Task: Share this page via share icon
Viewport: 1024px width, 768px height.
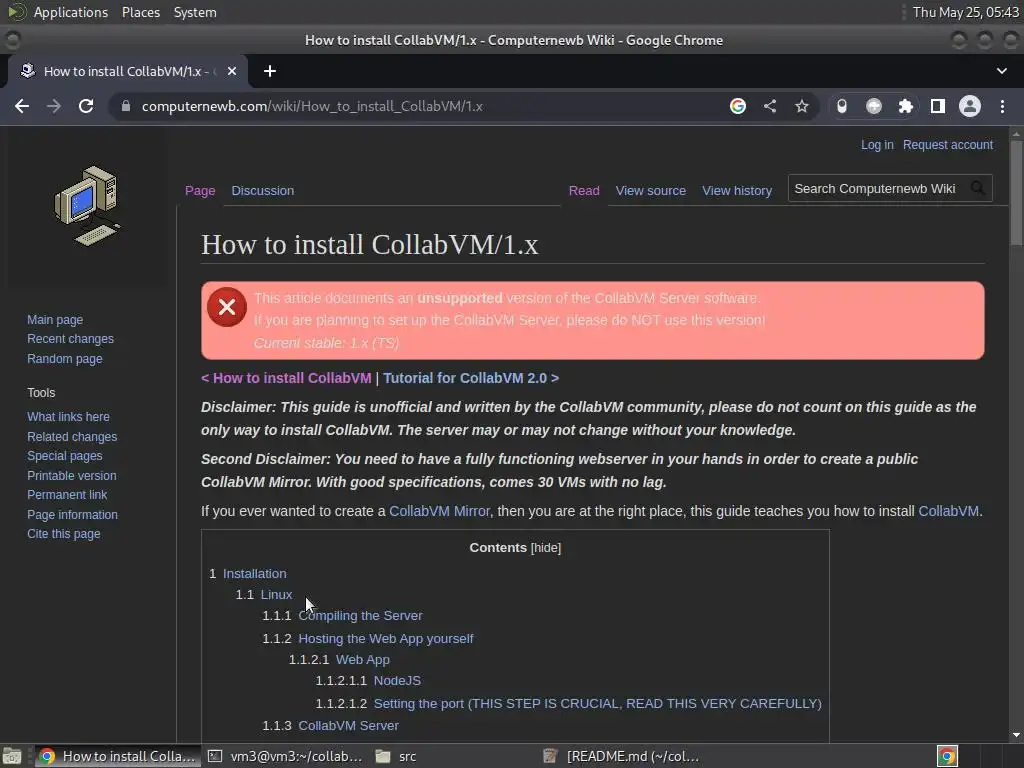Action: (770, 106)
